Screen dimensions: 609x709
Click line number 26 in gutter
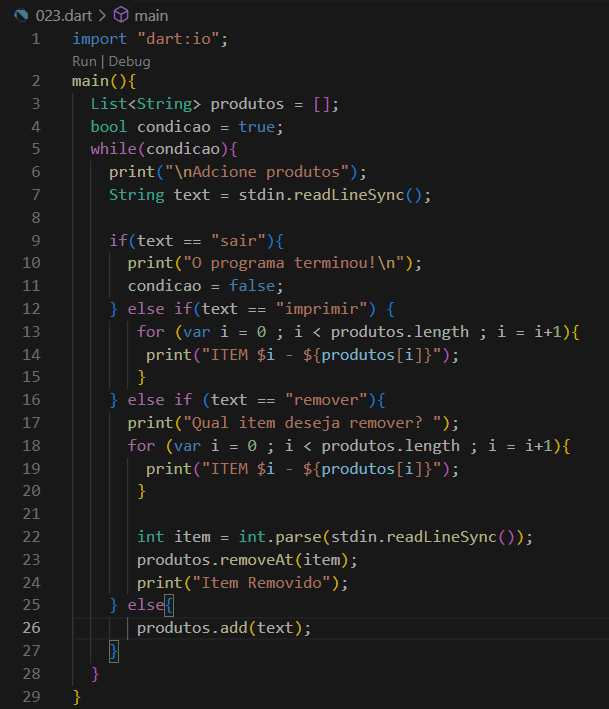(x=31, y=628)
